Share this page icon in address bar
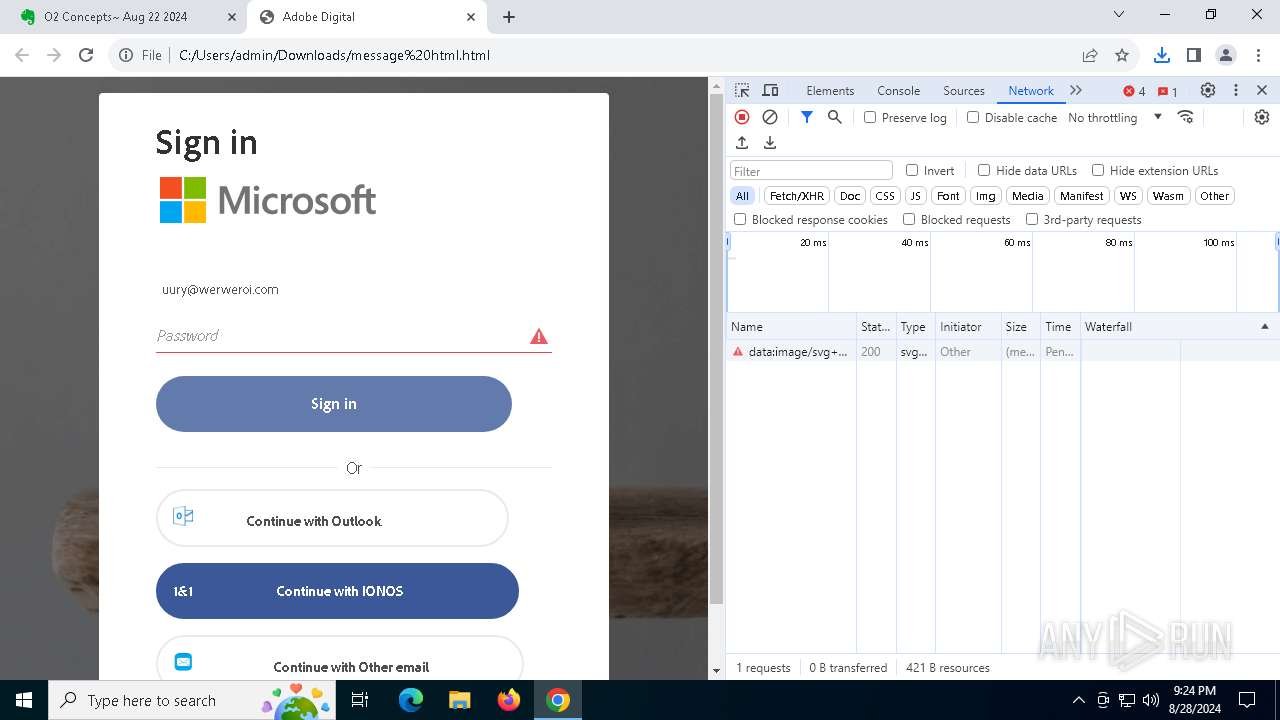 (1090, 55)
